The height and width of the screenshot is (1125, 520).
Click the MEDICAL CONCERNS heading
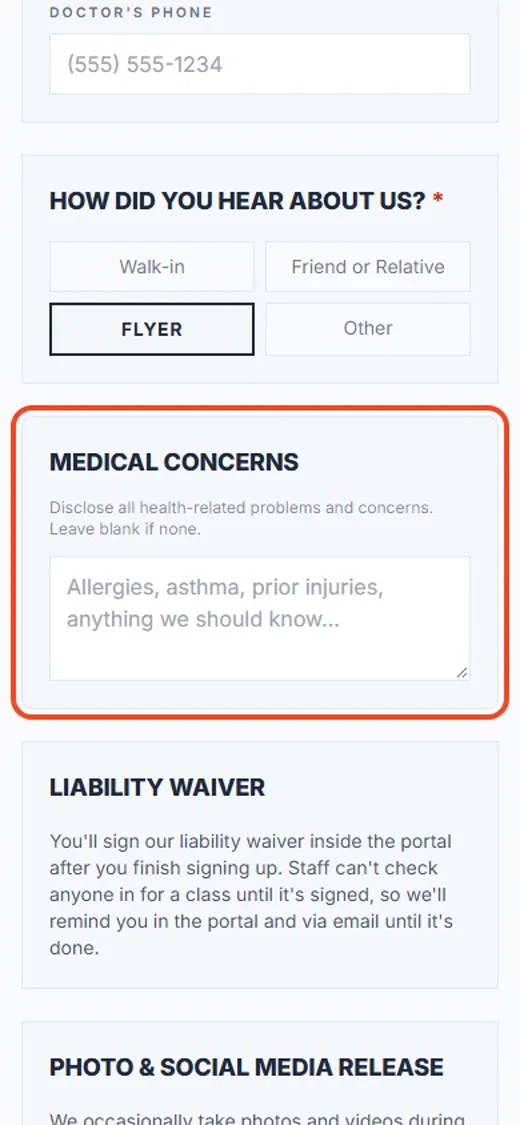pos(174,462)
